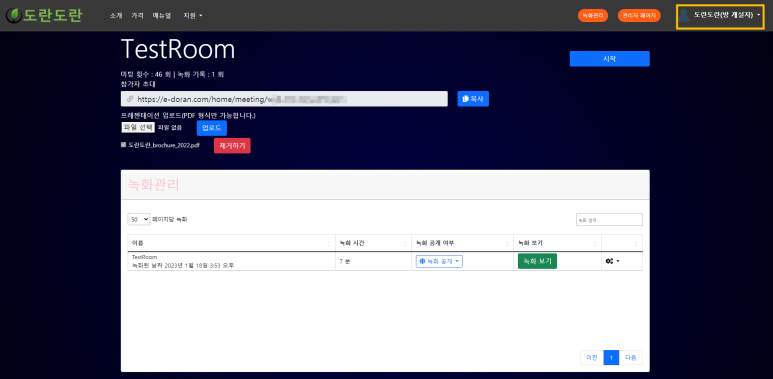This screenshot has height=379, width=773.
Task: Open the gear settings dropdown in row
Action: [612, 261]
